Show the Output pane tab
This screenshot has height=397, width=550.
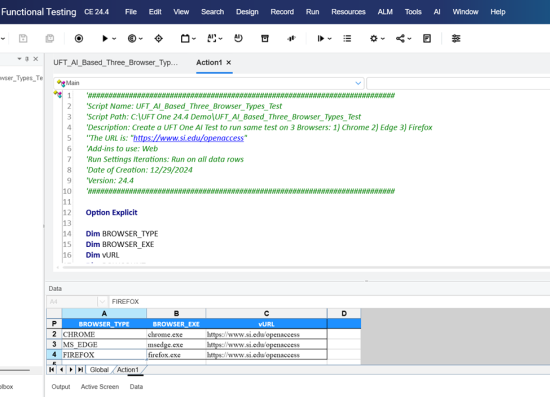[61, 386]
